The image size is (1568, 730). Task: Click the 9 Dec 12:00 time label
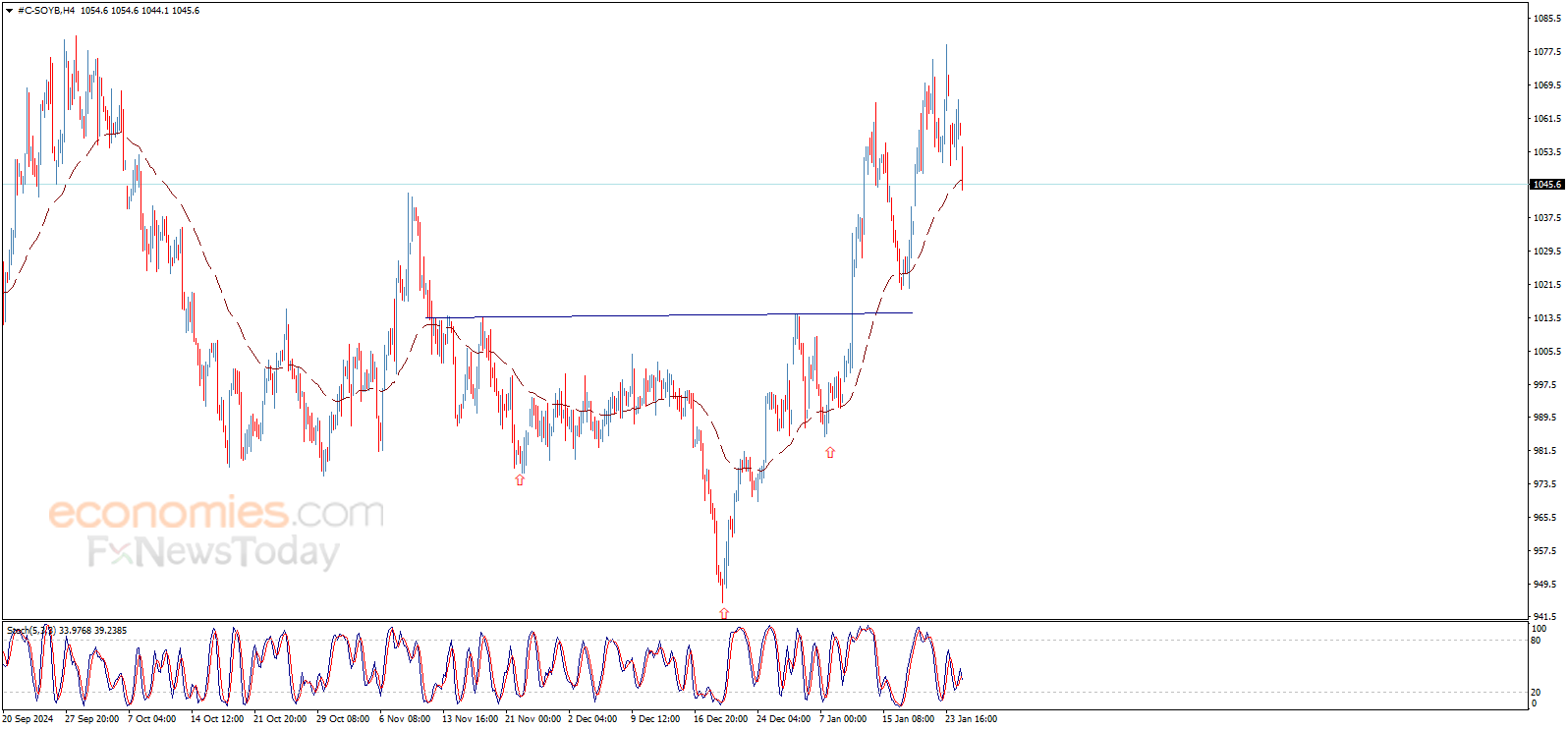coord(655,719)
